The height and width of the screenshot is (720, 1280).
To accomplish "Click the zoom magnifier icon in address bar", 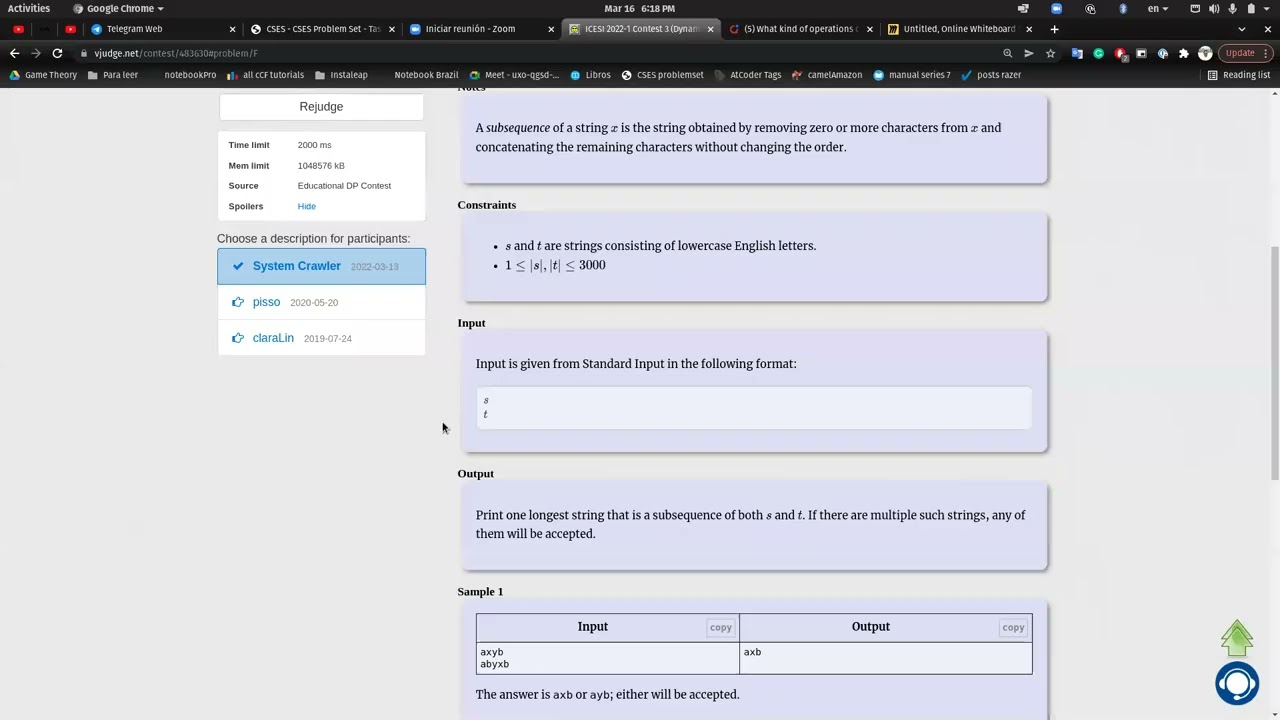I will 1007,53.
